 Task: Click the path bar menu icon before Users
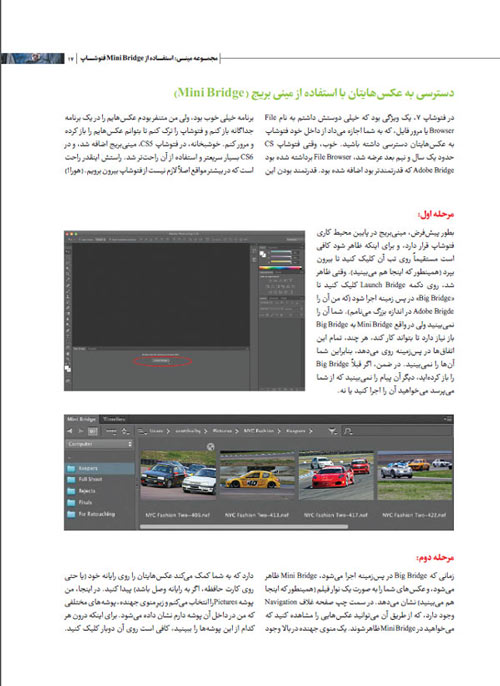[143, 431]
